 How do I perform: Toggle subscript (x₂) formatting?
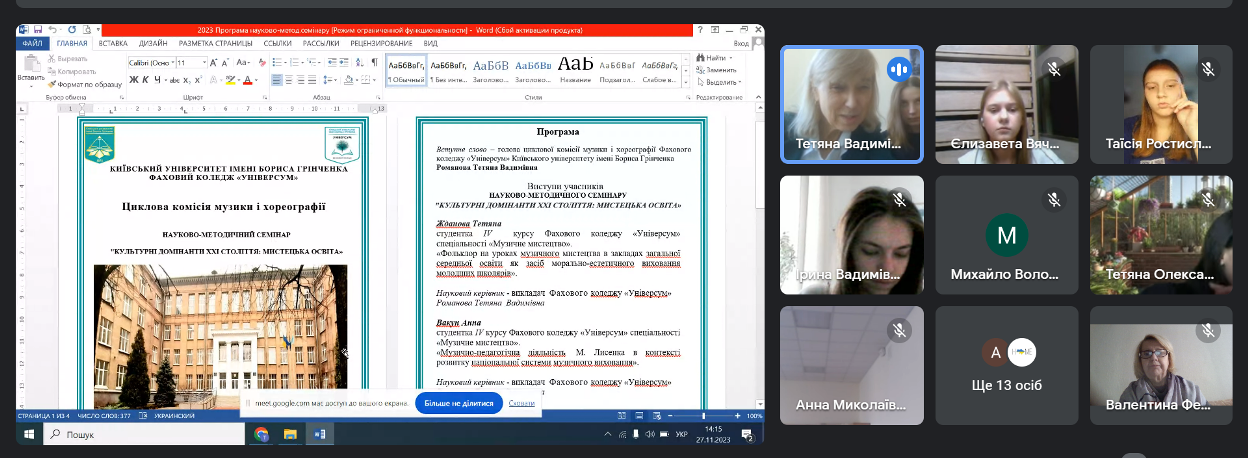point(187,80)
